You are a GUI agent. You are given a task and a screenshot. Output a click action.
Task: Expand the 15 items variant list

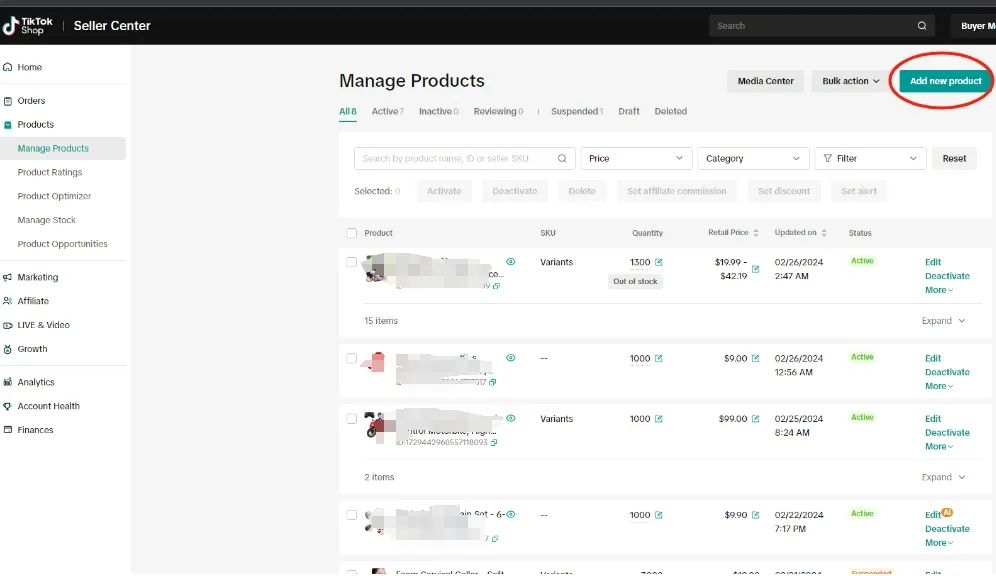pyautogui.click(x=943, y=321)
